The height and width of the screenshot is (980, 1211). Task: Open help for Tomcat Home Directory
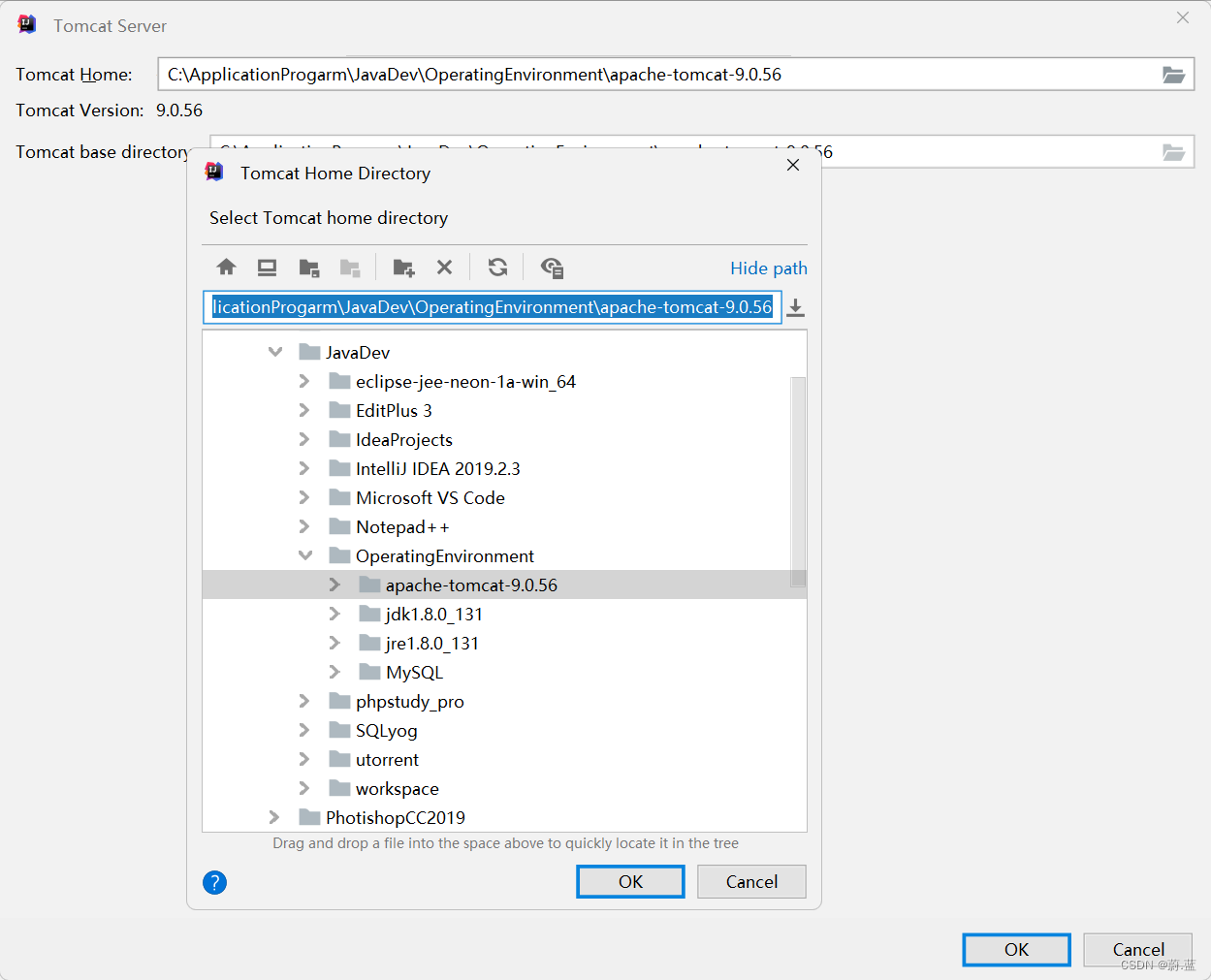click(214, 882)
